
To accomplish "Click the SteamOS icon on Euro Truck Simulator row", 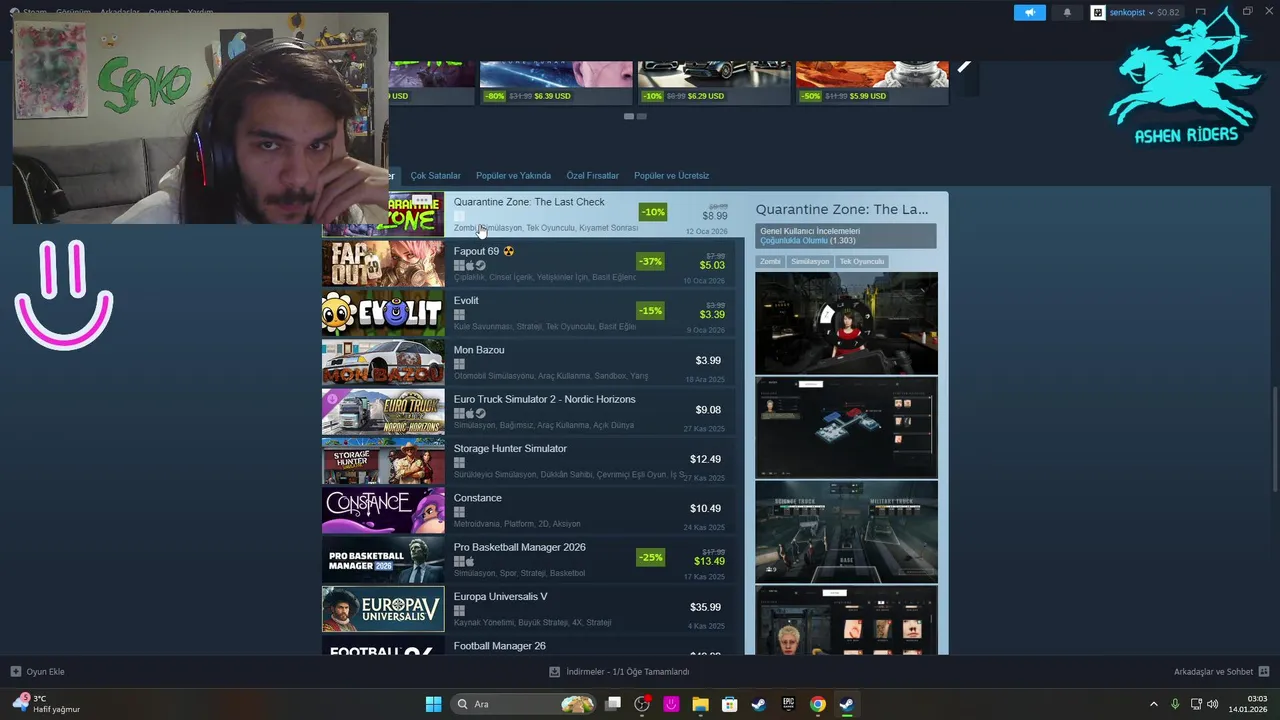I will (480, 414).
